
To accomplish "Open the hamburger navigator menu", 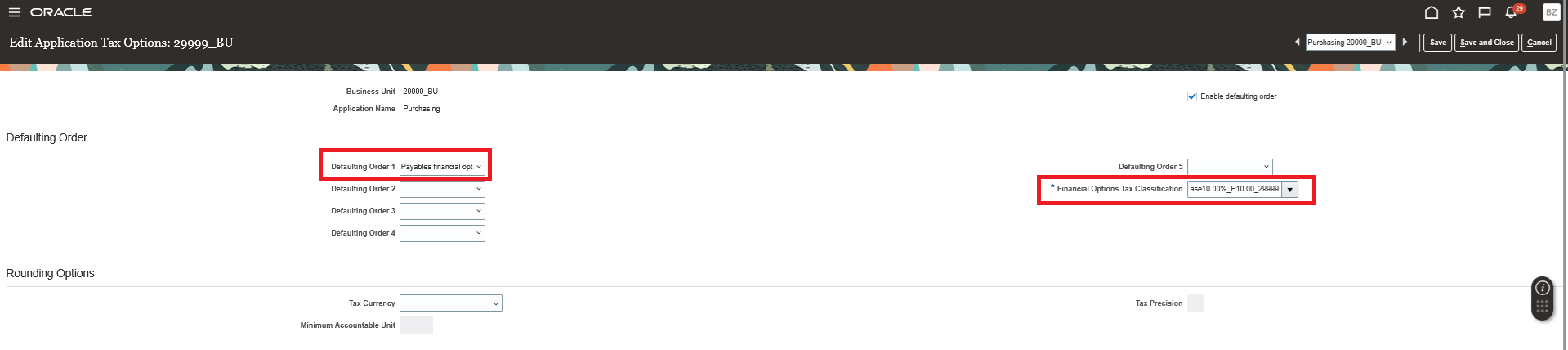I will point(14,12).
